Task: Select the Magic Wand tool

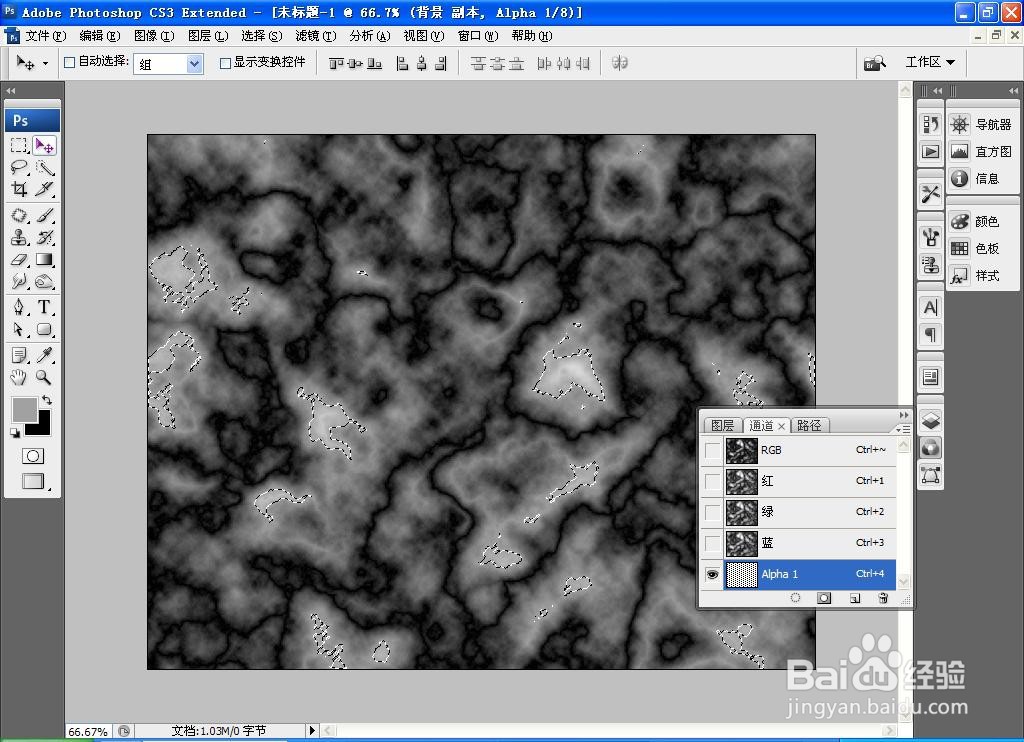Action: tap(44, 167)
